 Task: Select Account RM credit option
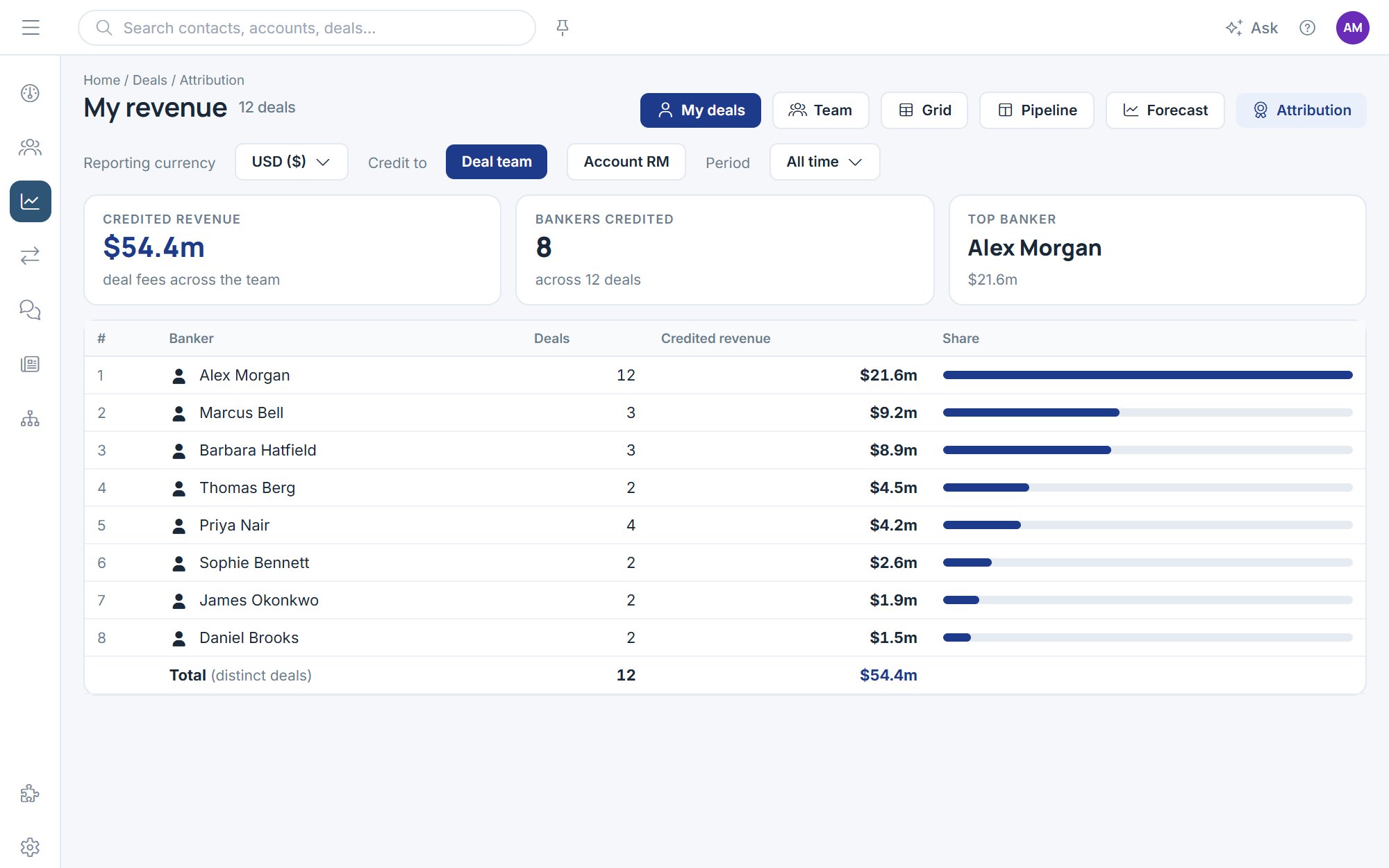[626, 162]
